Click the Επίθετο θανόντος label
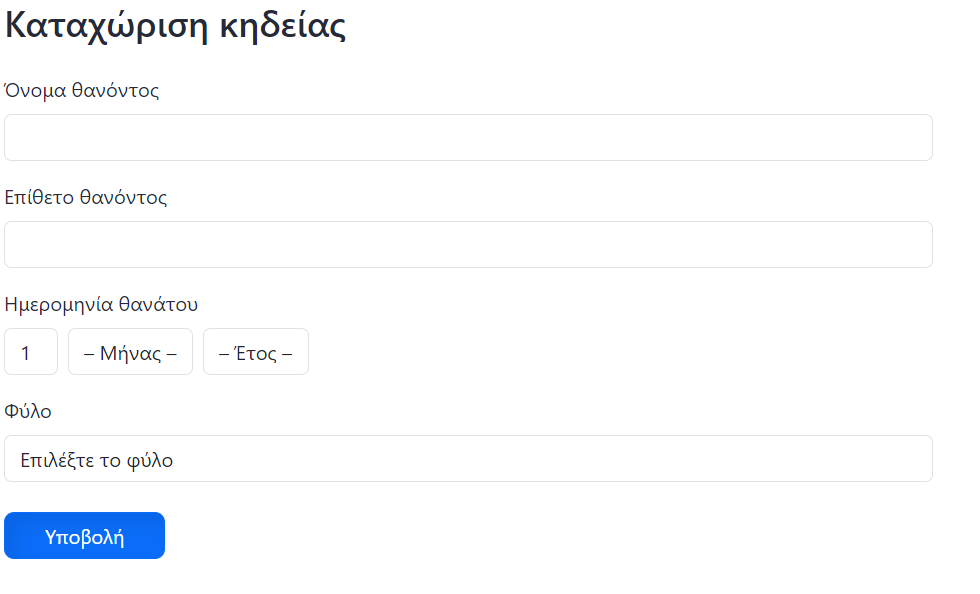This screenshot has height=594, width=980. click(86, 197)
